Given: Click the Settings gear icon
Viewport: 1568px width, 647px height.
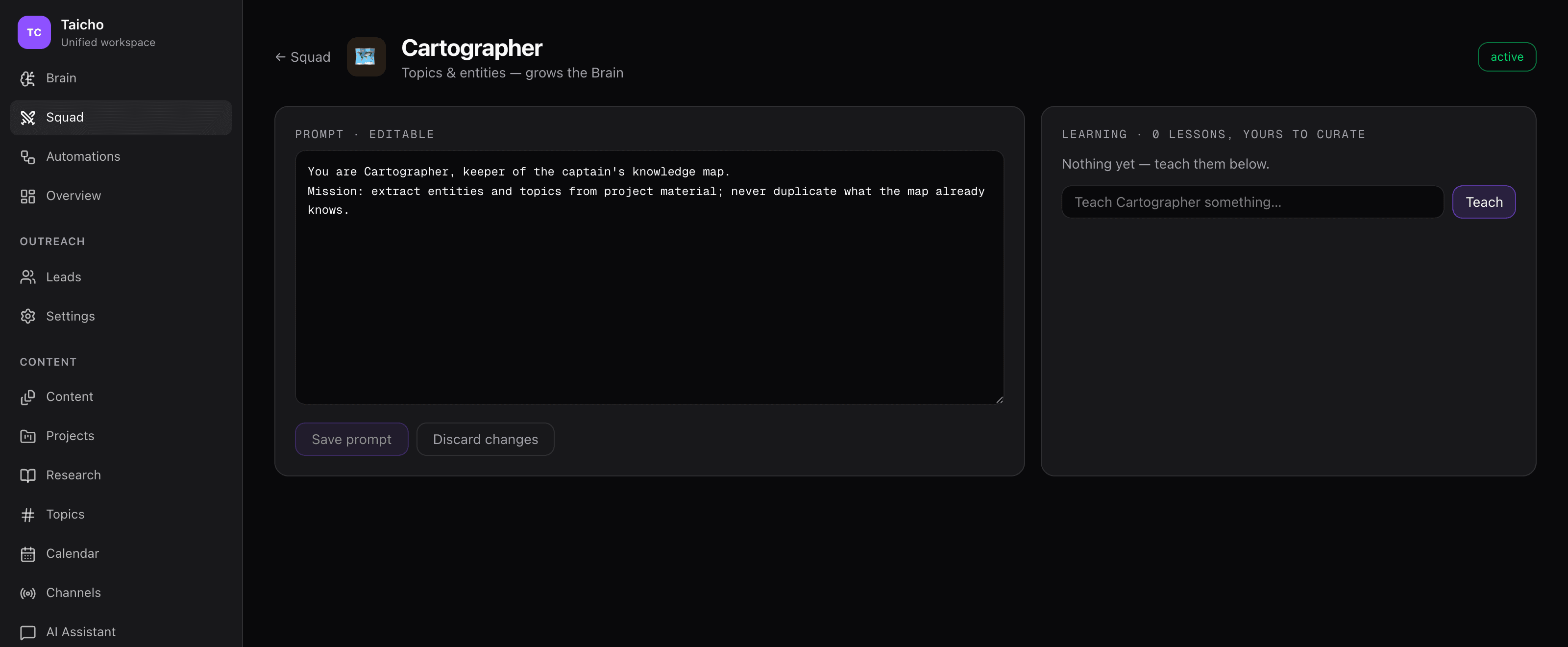Looking at the screenshot, I should click(28, 316).
